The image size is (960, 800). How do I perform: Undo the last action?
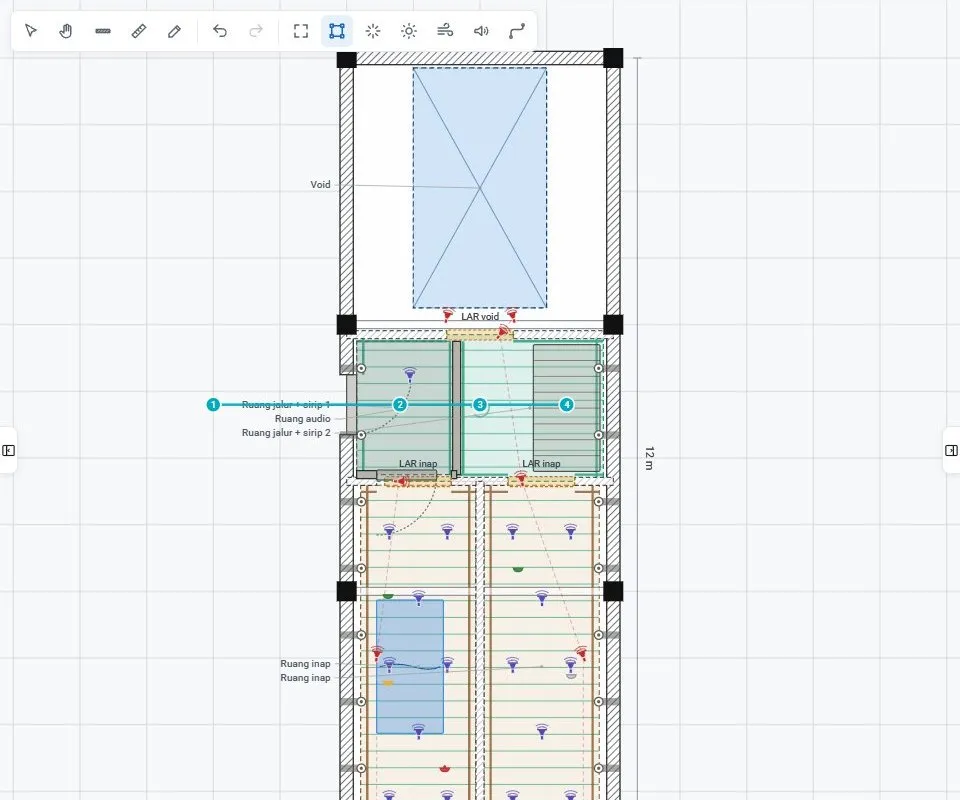220,31
